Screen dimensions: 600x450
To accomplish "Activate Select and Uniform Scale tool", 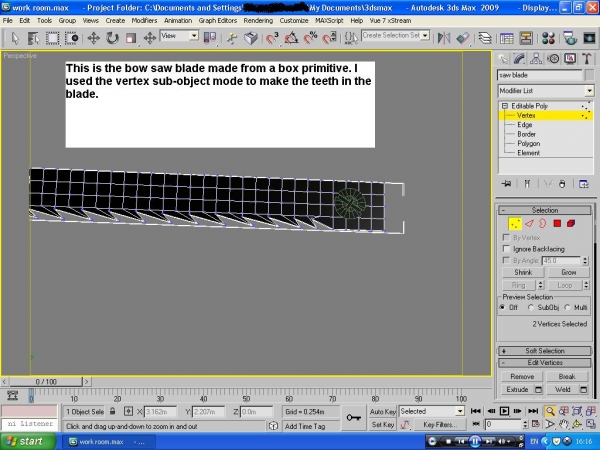I will point(131,38).
